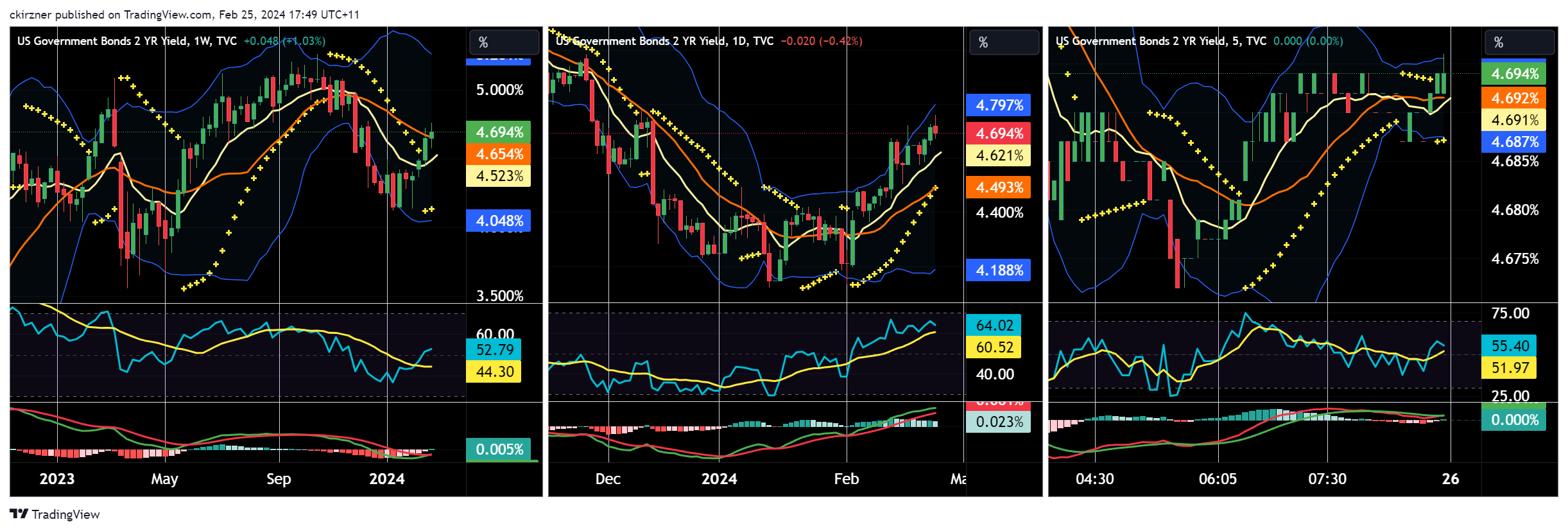Click the weekly RSI value 52.79
The image size is (1568, 531).
pos(494,350)
